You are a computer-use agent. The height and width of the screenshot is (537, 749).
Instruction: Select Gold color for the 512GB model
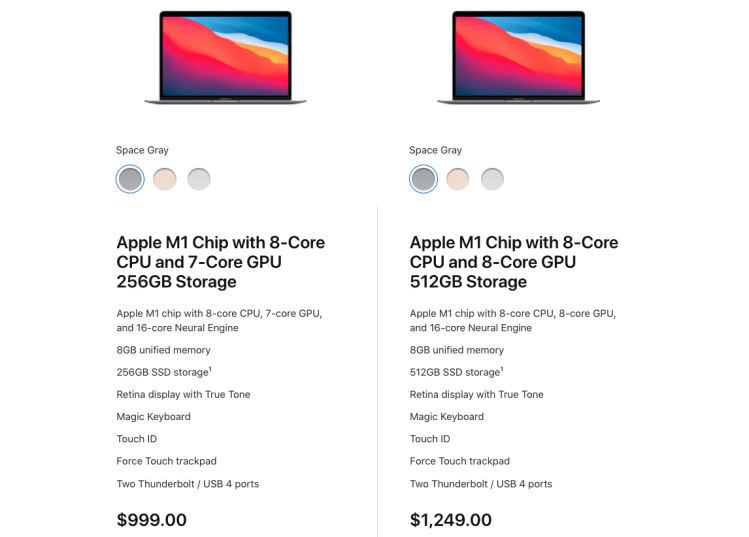point(458,179)
